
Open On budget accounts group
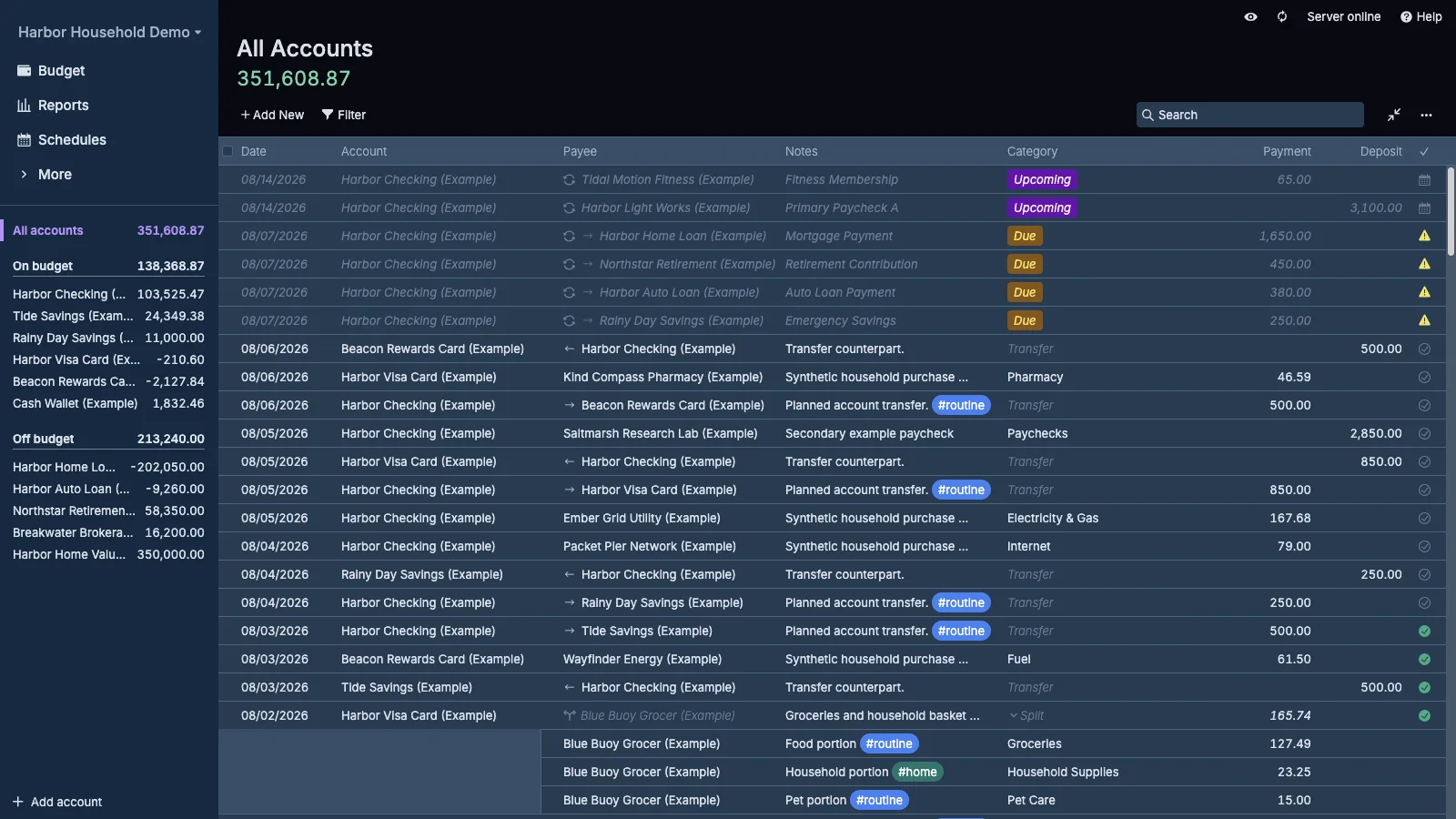point(108,267)
